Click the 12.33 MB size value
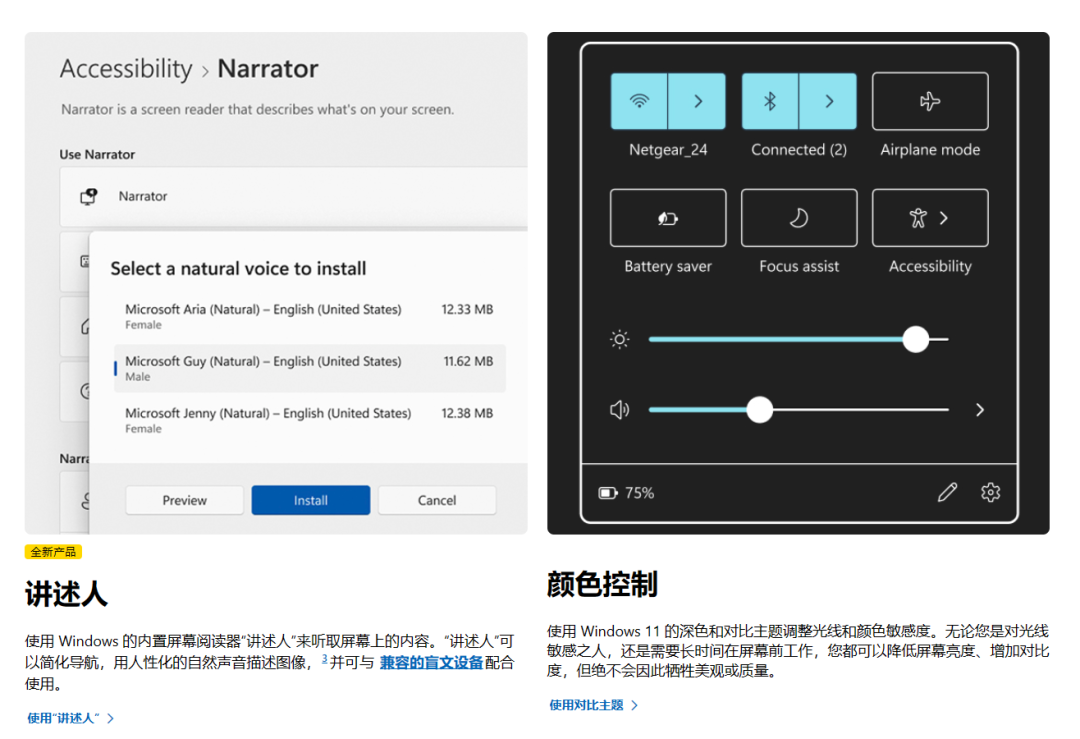 click(x=467, y=309)
